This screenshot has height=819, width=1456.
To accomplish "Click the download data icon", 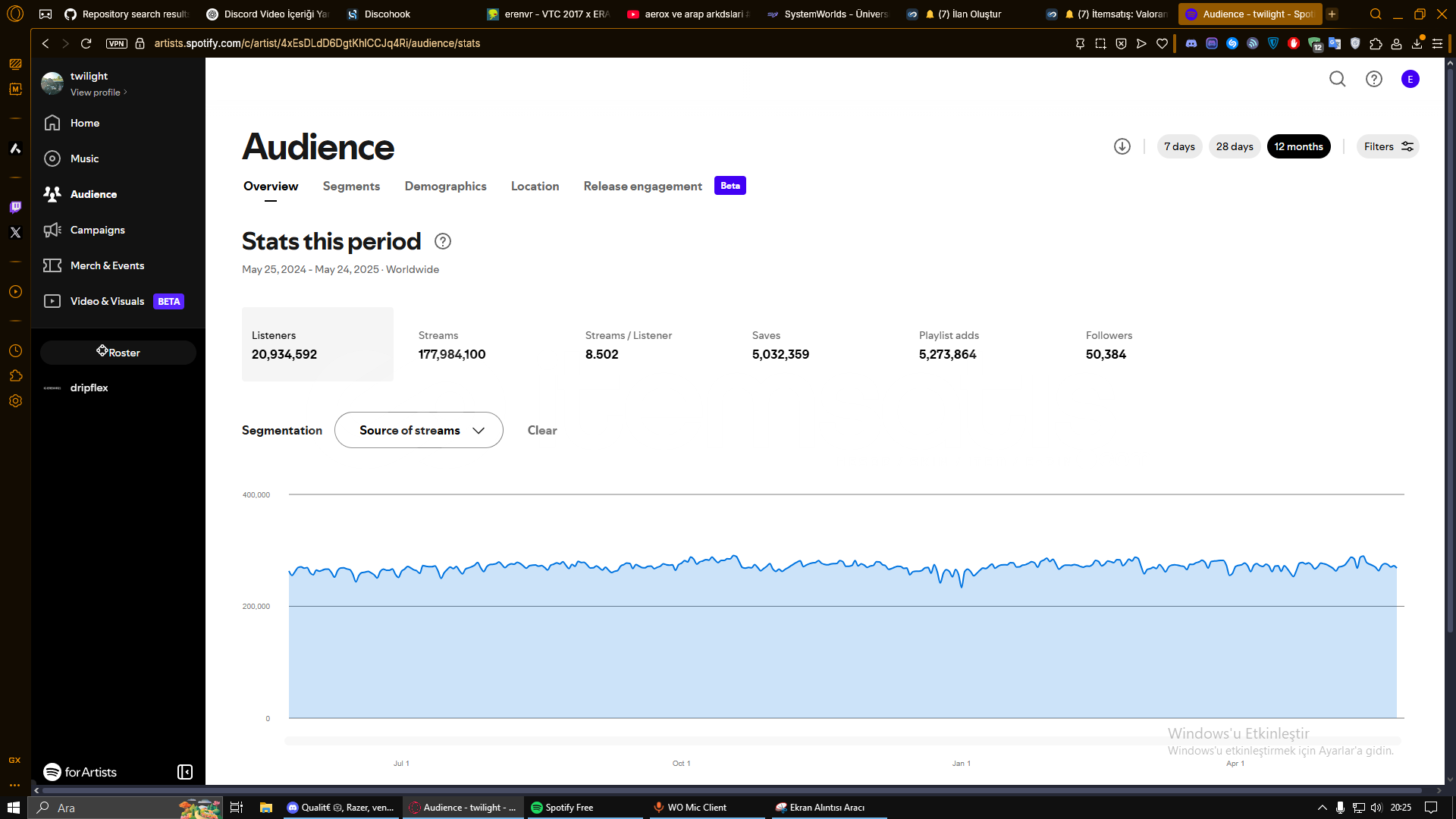I will pos(1122,146).
